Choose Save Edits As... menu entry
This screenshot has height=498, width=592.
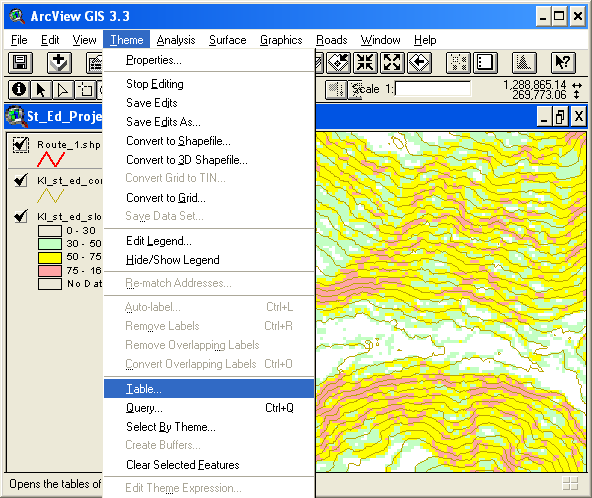(x=209, y=122)
